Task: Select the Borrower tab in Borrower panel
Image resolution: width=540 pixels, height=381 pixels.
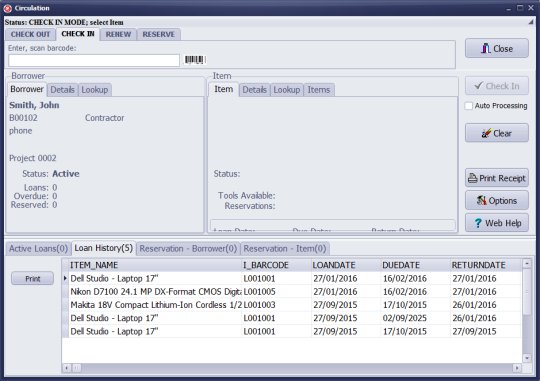Action: point(27,89)
